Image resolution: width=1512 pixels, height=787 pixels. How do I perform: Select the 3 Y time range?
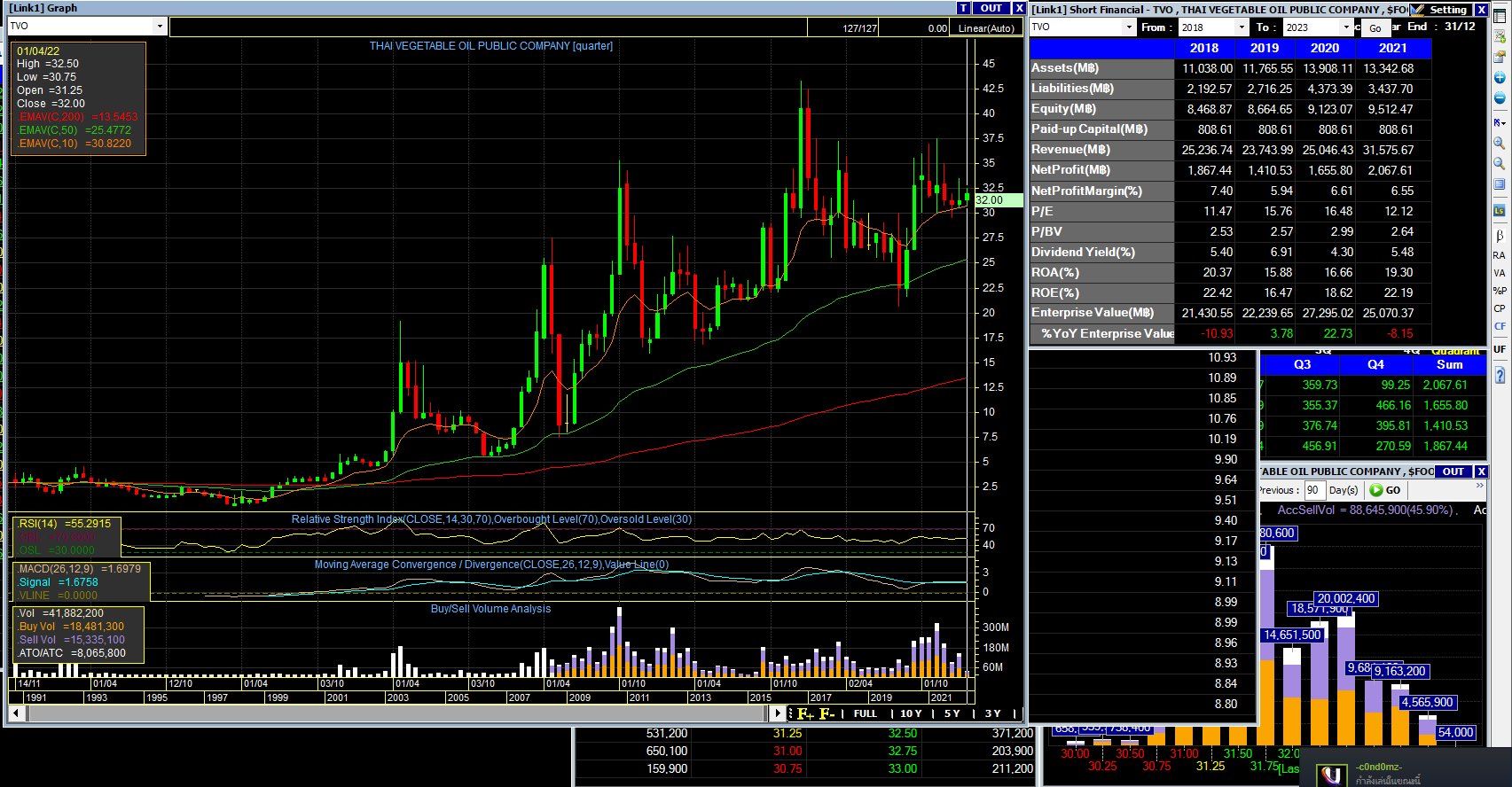click(992, 713)
